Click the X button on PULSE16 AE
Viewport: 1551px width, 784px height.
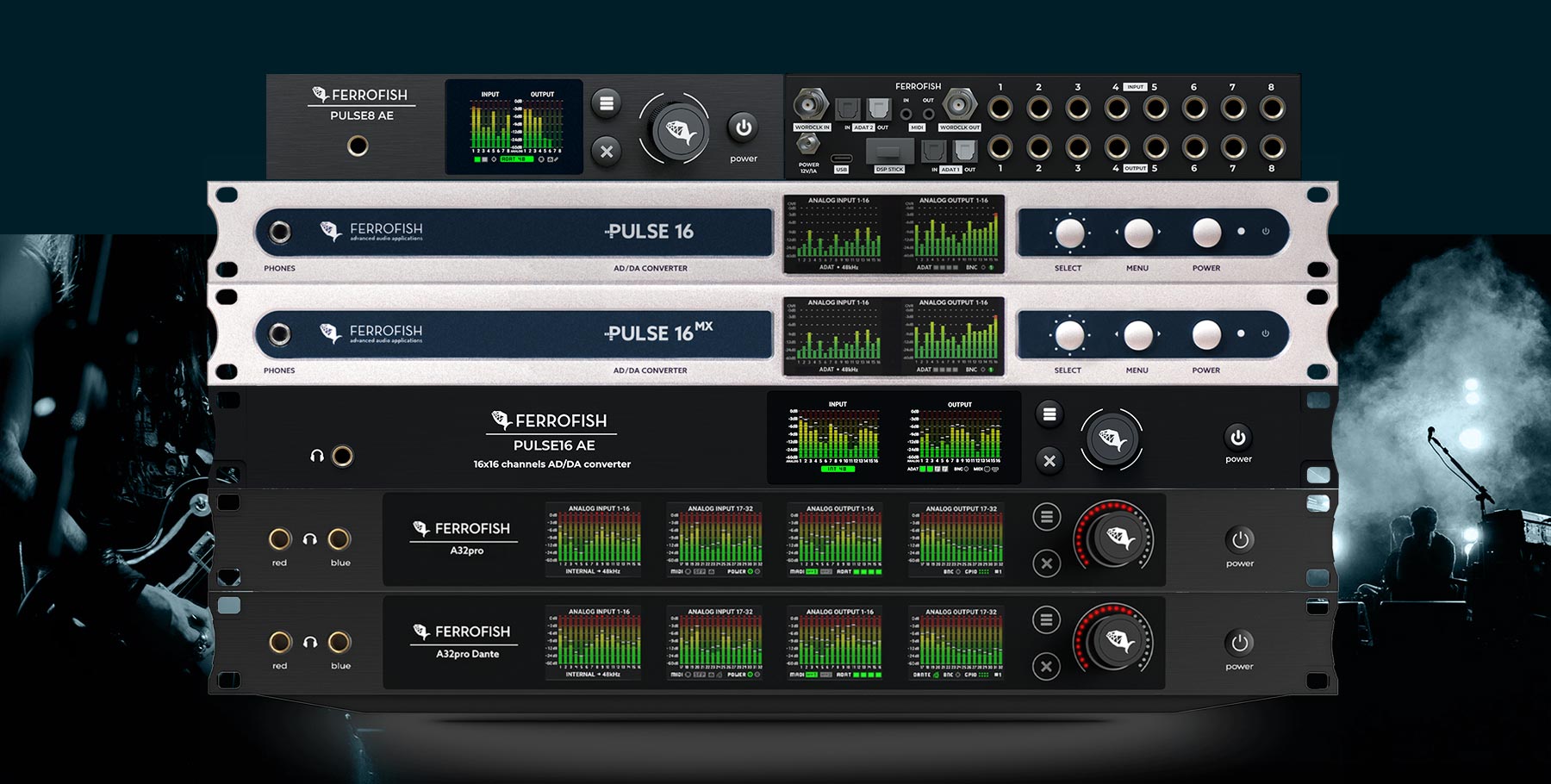[x=1049, y=461]
